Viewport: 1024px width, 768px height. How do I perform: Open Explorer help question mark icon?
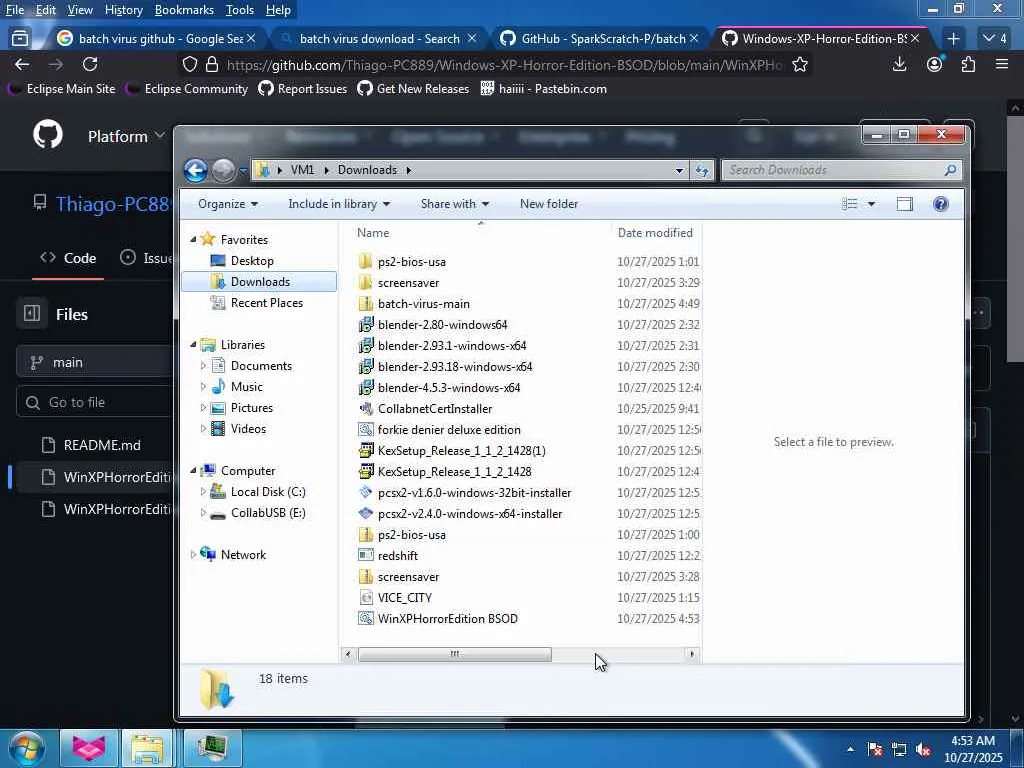coord(940,204)
